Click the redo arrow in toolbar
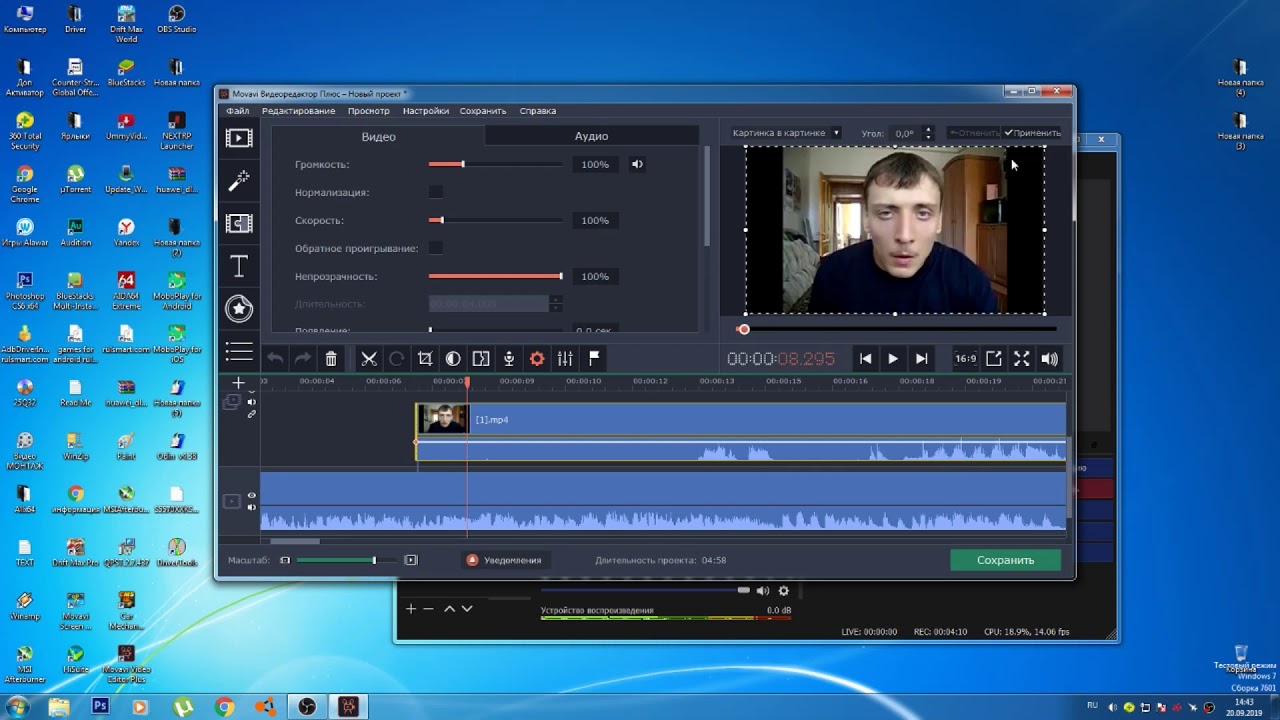This screenshot has width=1280, height=720. (302, 358)
